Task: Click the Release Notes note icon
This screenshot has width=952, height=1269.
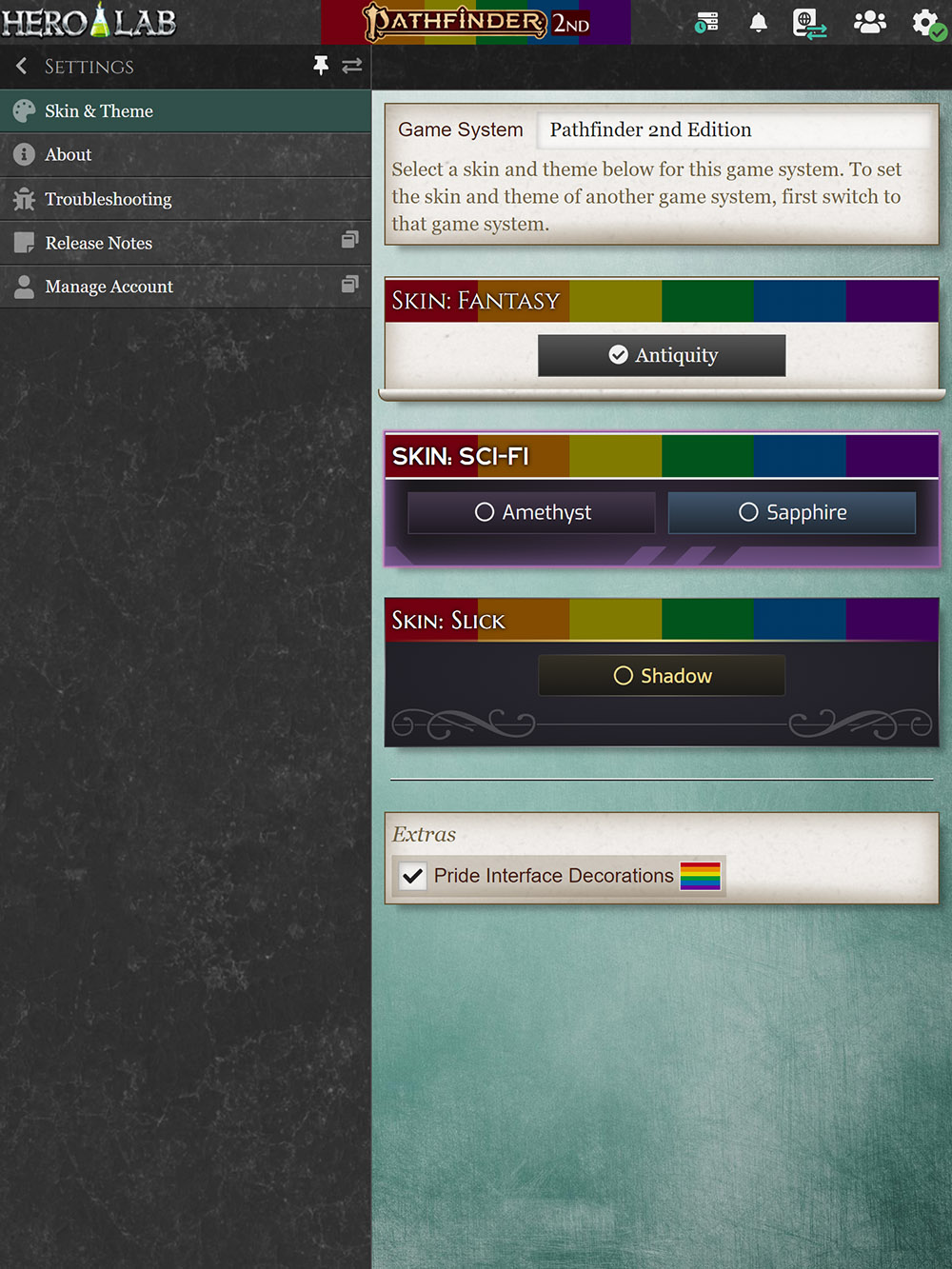Action: (x=24, y=243)
